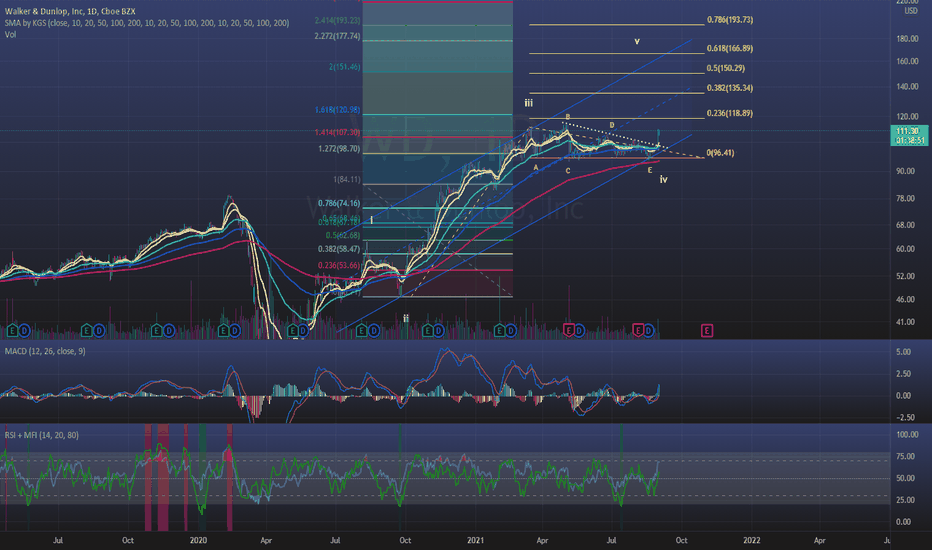The width and height of the screenshot is (932, 550).
Task: Click the upcoming earnings marker after October 2021
Action: coord(707,331)
